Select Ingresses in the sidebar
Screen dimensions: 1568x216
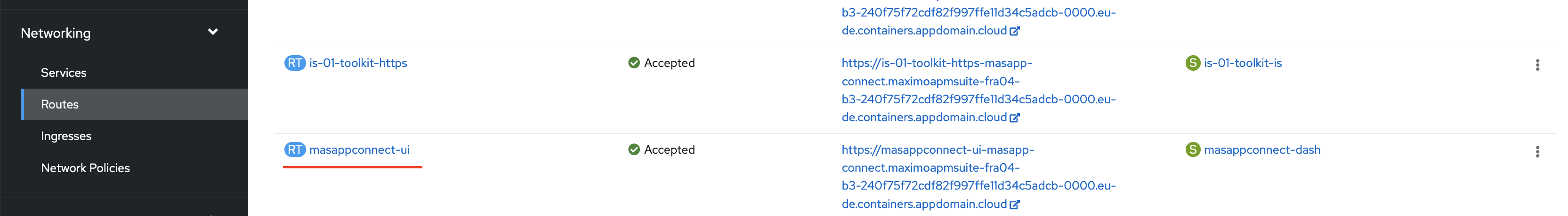point(66,136)
